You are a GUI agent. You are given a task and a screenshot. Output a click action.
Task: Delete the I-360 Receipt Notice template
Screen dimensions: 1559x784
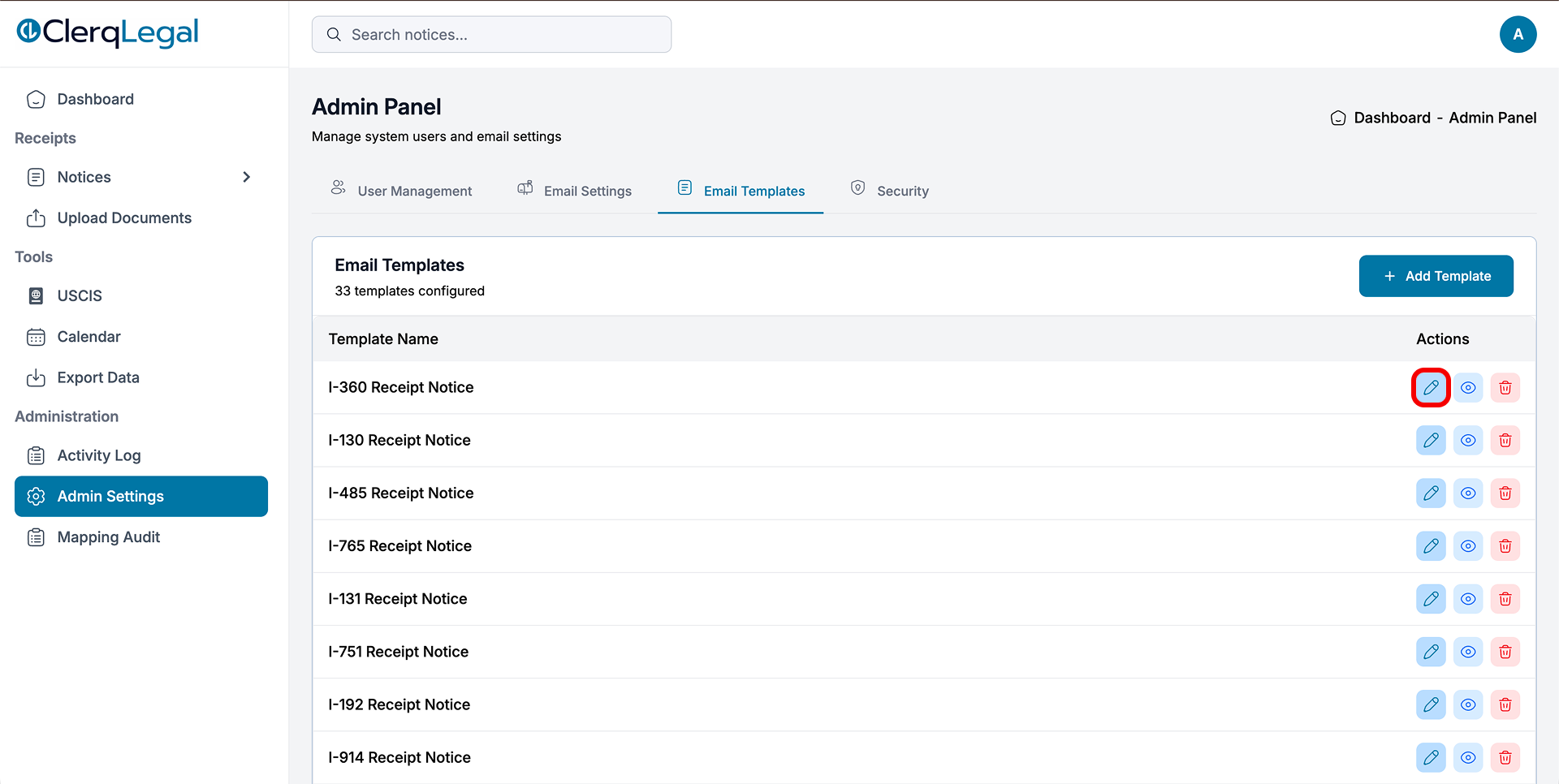pos(1505,388)
